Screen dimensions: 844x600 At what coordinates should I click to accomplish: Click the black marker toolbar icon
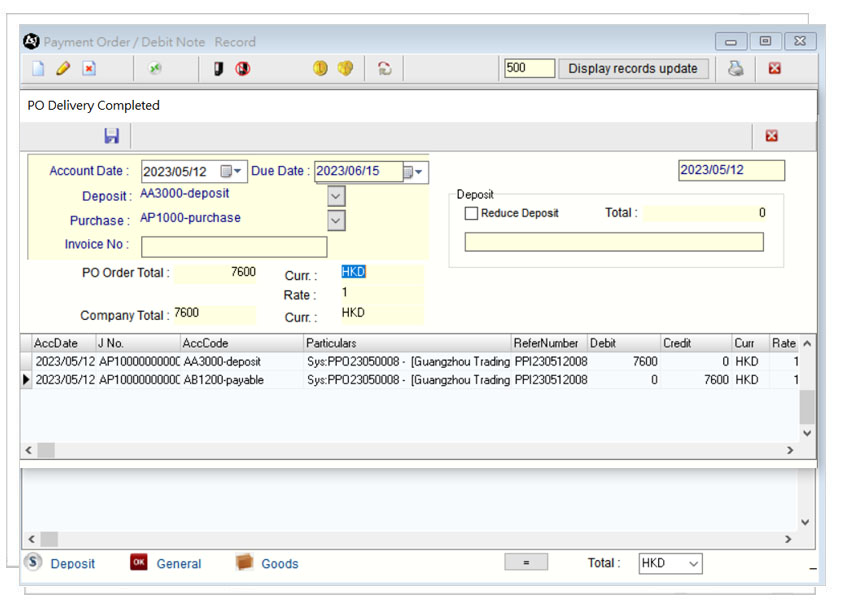tap(219, 68)
